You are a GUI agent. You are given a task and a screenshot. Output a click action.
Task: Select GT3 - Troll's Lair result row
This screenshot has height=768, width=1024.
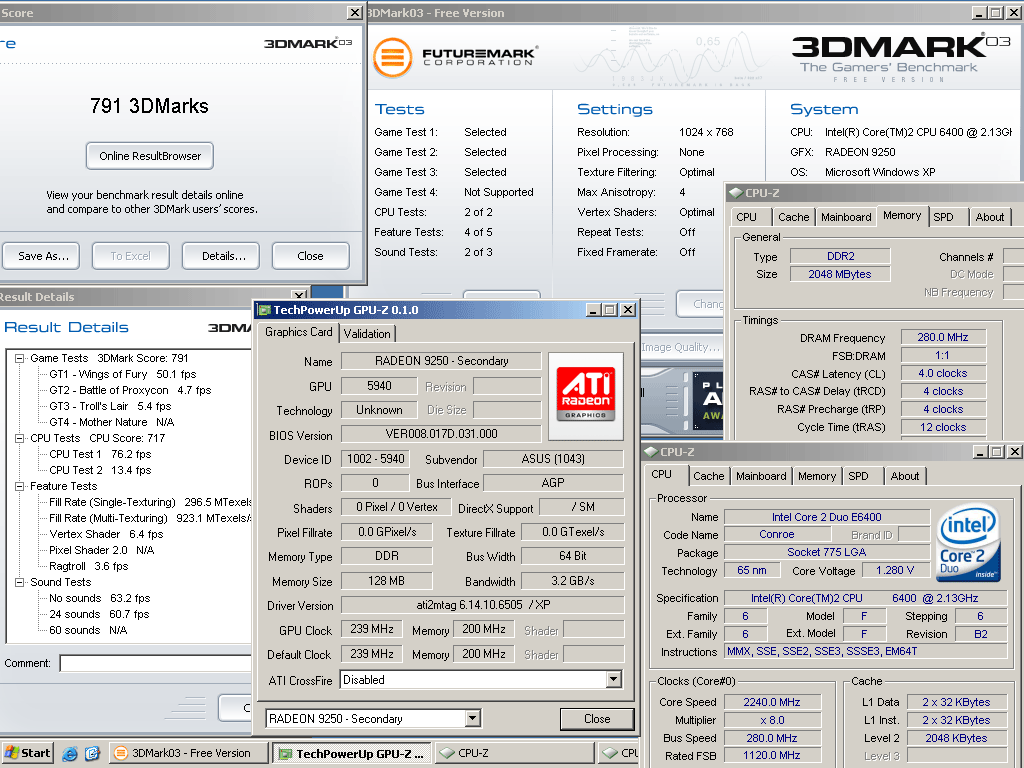110,406
